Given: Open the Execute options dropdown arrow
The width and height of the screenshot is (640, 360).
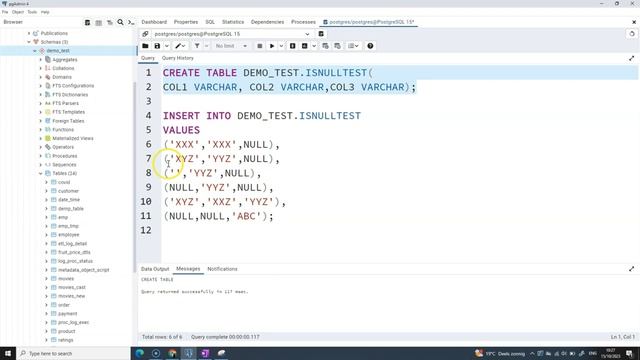Looking at the screenshot, I should pyautogui.click(x=281, y=46).
